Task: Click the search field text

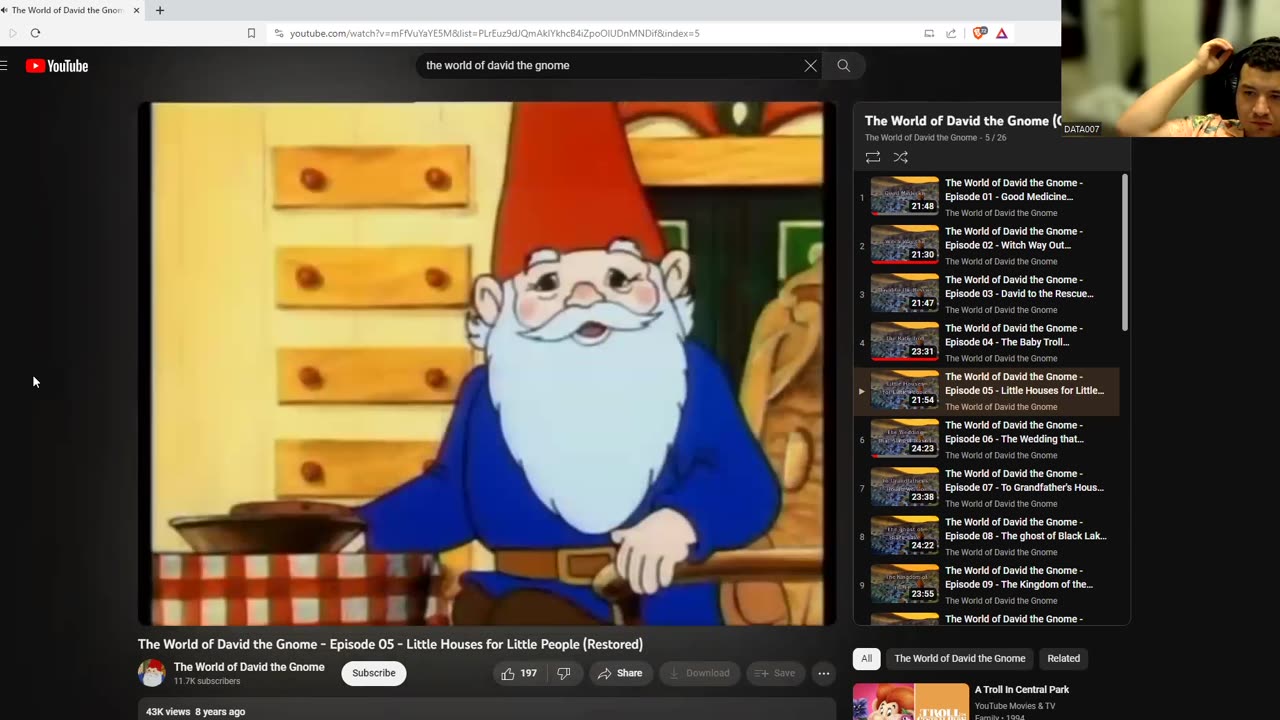Action: [x=498, y=65]
